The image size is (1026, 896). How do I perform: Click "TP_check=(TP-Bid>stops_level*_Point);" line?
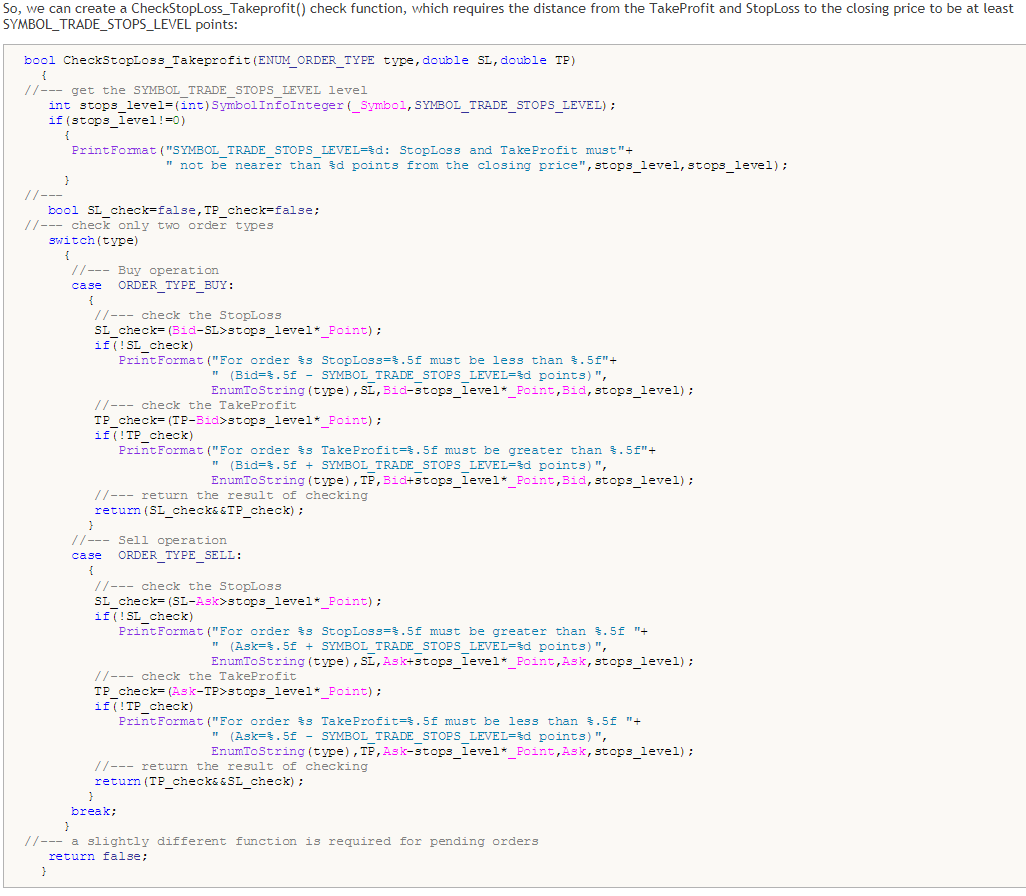point(238,420)
